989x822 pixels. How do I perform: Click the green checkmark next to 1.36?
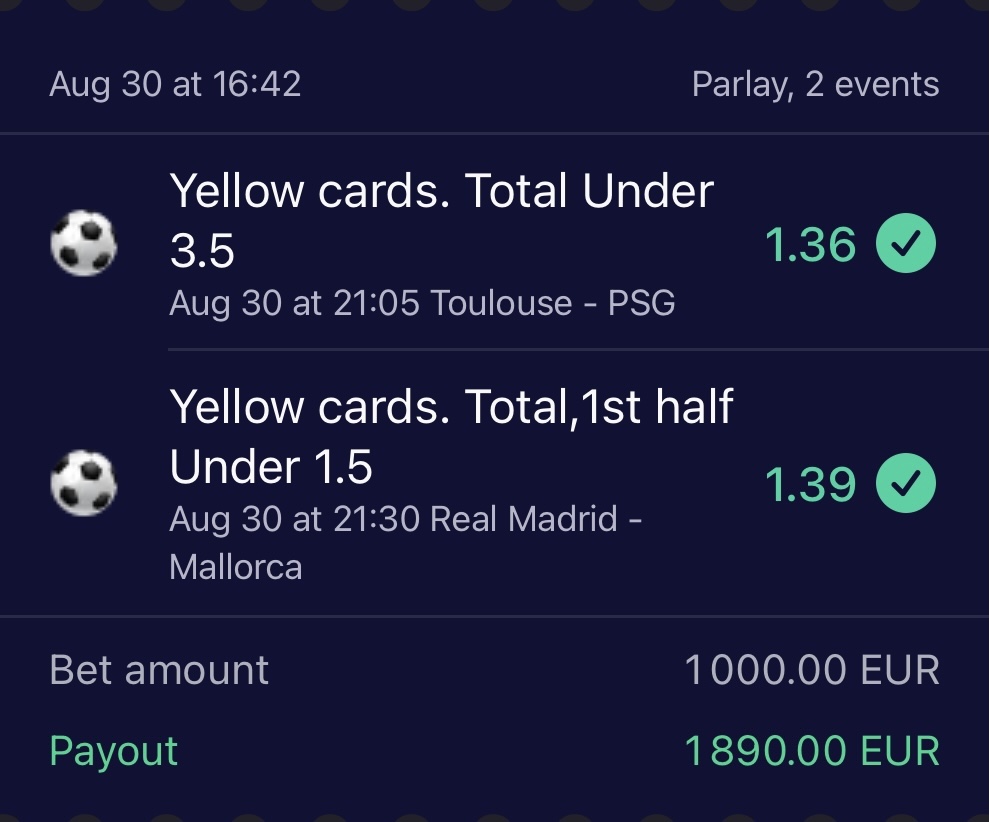click(906, 245)
